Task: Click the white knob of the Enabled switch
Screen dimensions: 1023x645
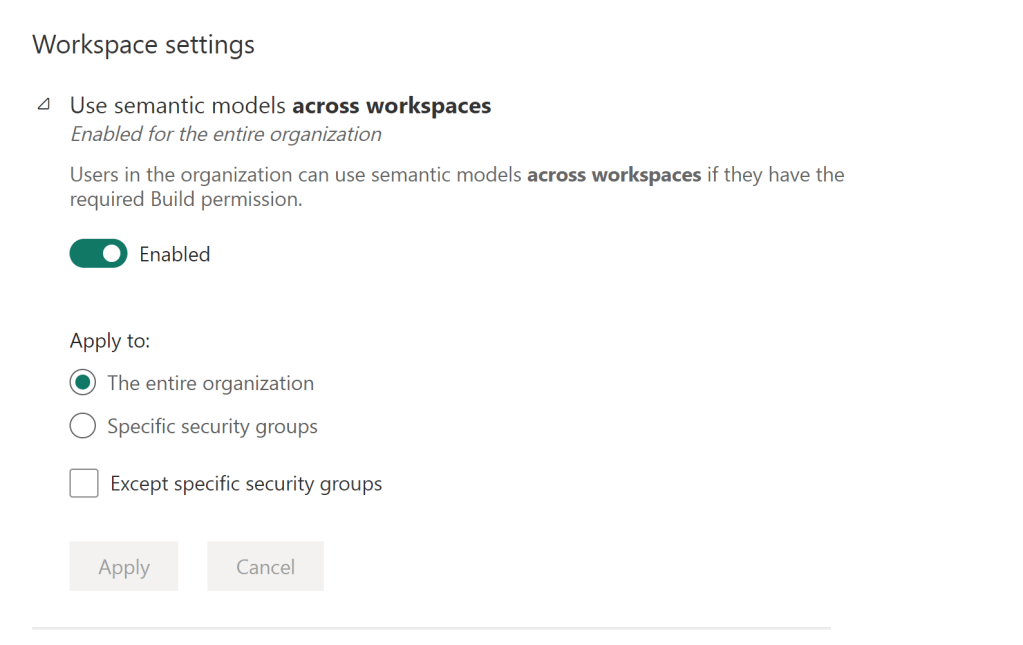Action: [113, 254]
